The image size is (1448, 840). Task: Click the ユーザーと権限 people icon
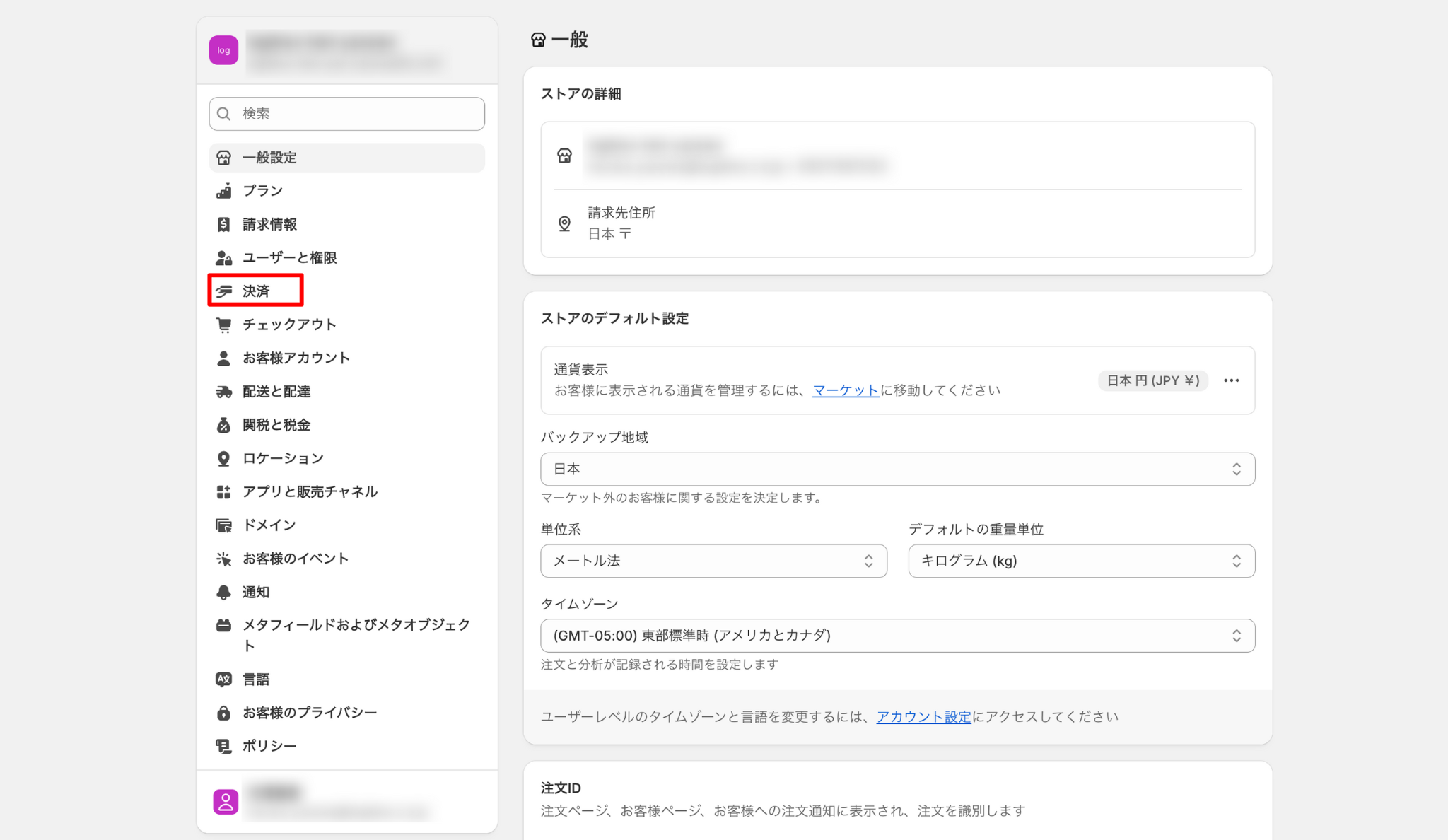(223, 258)
